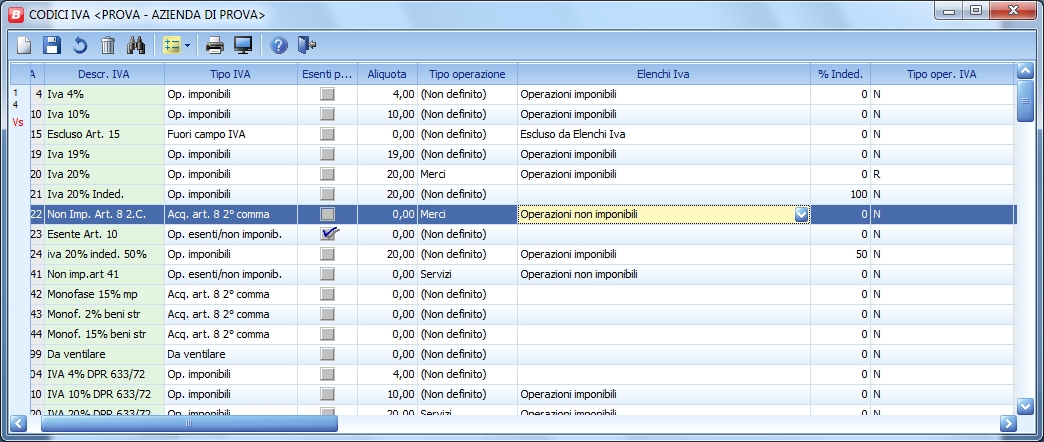Toggle Esenti checkbox for Da ventilare
1044x442 pixels.
tap(328, 354)
